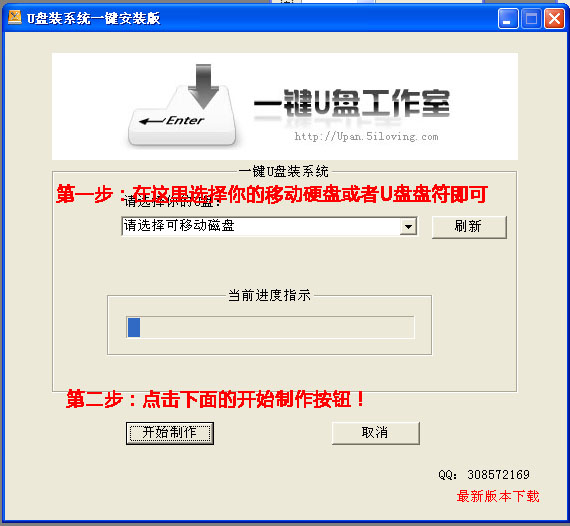570x526 pixels.
Task: Open the removable disk dropdown arrow
Action: click(x=408, y=226)
